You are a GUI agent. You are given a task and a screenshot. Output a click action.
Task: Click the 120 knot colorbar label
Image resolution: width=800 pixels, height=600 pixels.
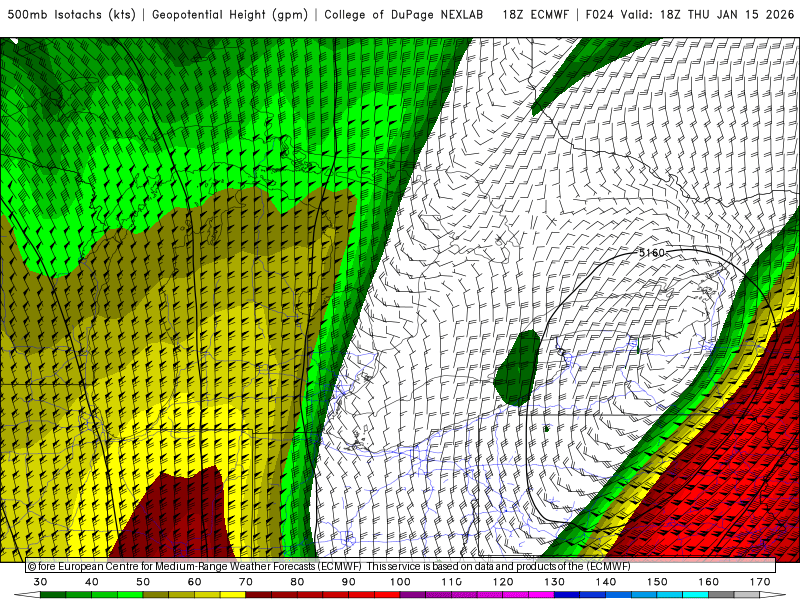[503, 582]
